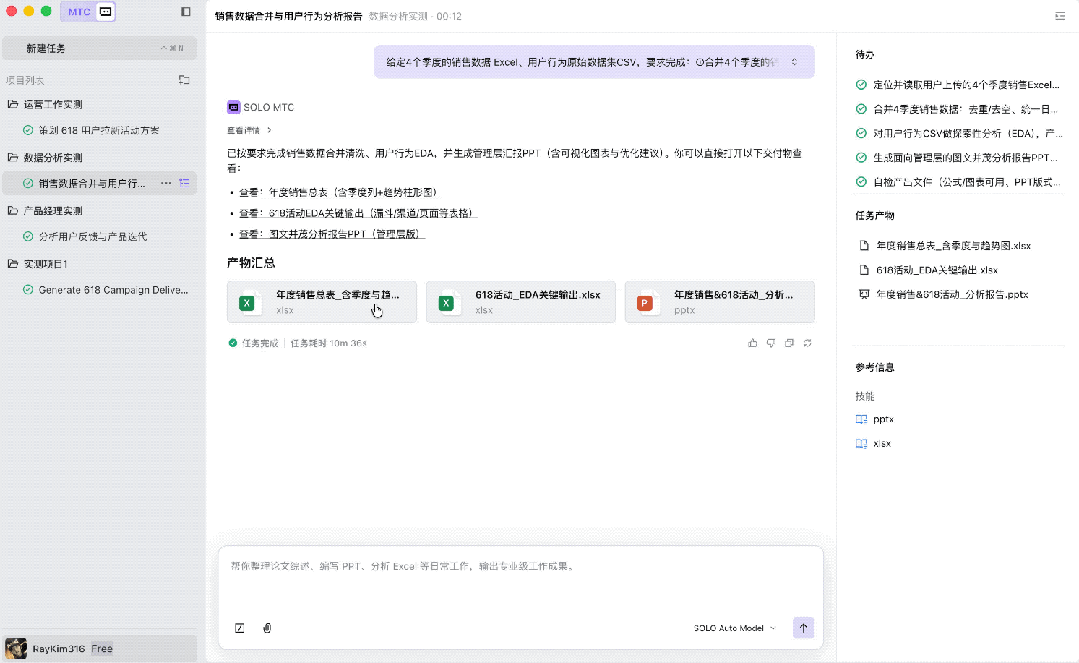1079x663 pixels.
Task: Click the thumbs up feedback icon
Action: click(x=752, y=343)
